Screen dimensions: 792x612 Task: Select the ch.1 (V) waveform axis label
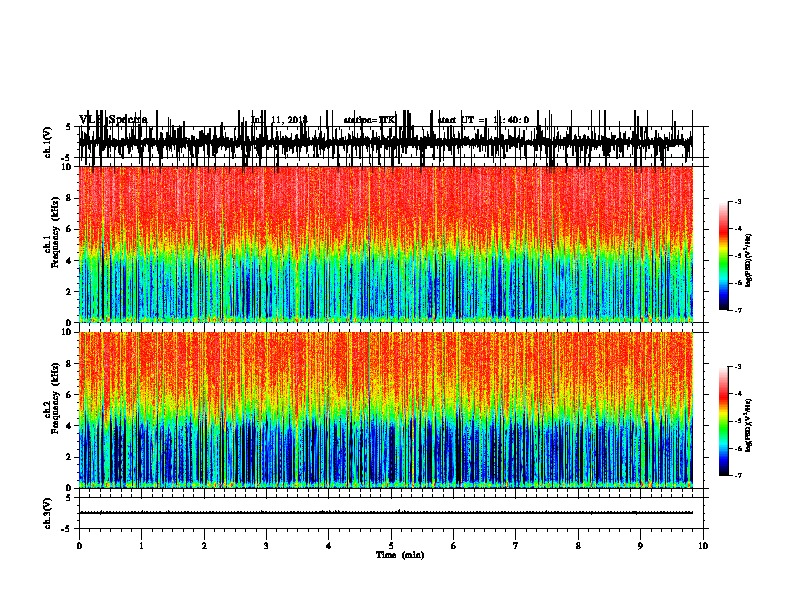48,142
